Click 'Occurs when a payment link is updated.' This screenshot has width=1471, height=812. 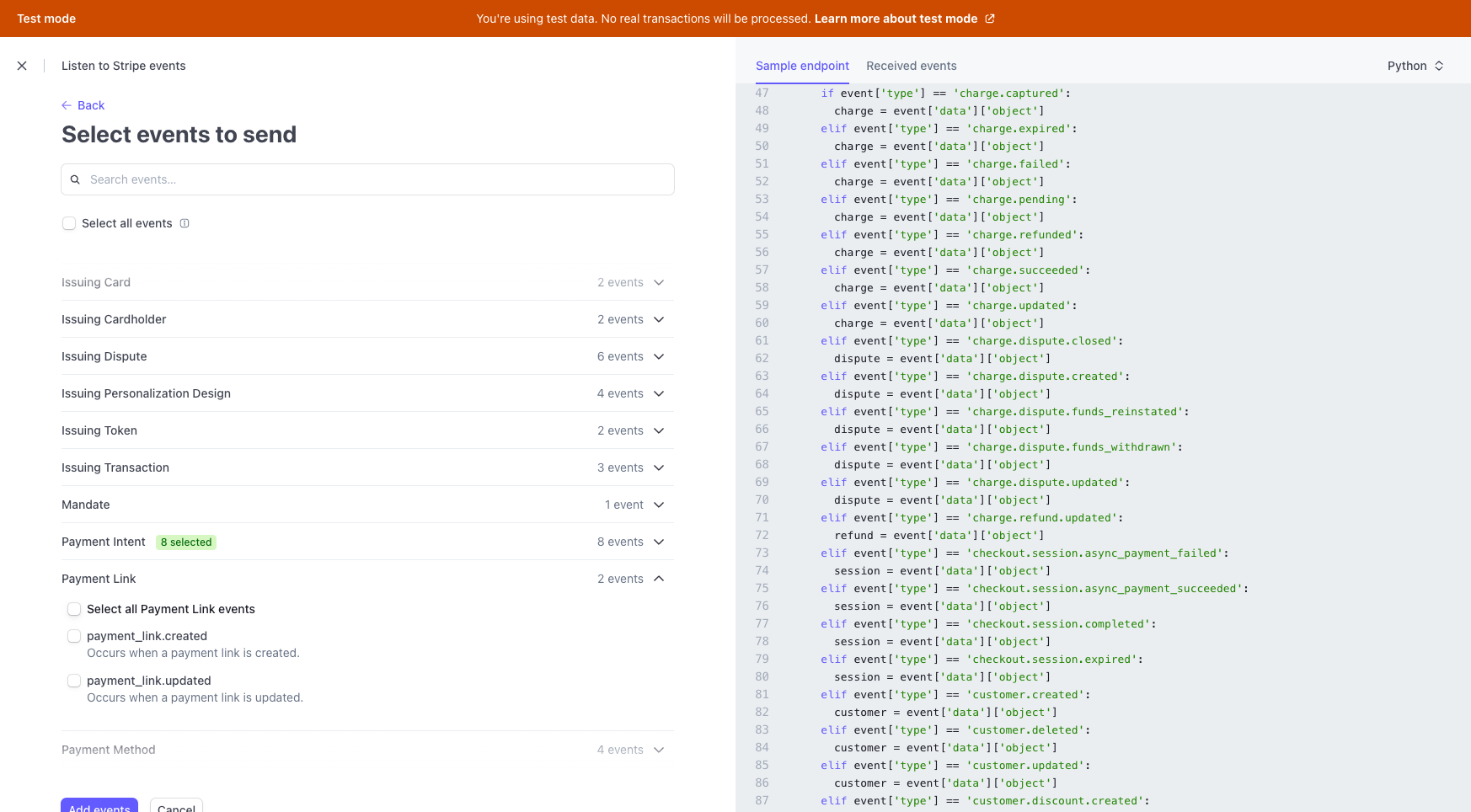(x=195, y=697)
